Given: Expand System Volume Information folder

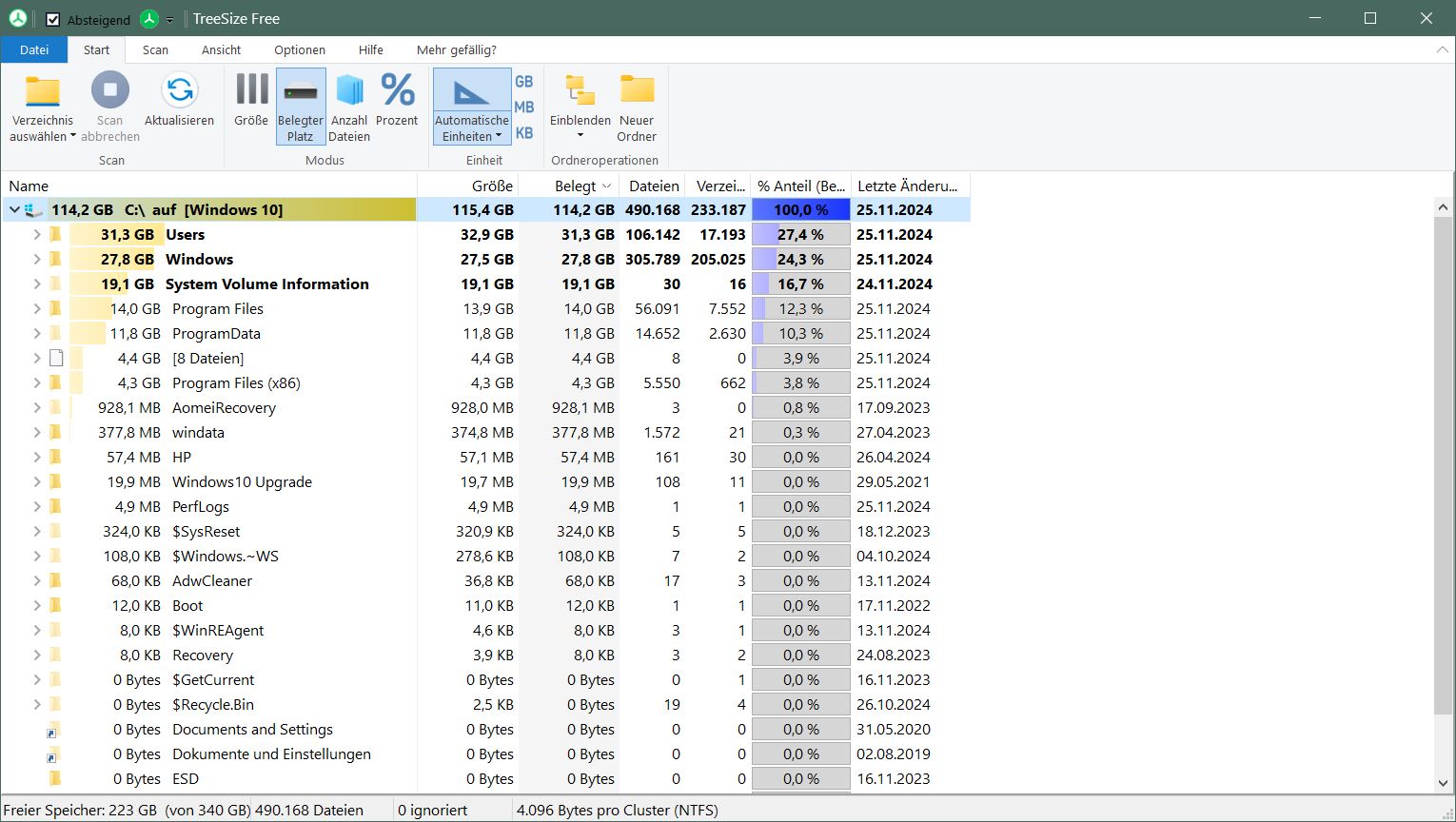Looking at the screenshot, I should (x=37, y=284).
